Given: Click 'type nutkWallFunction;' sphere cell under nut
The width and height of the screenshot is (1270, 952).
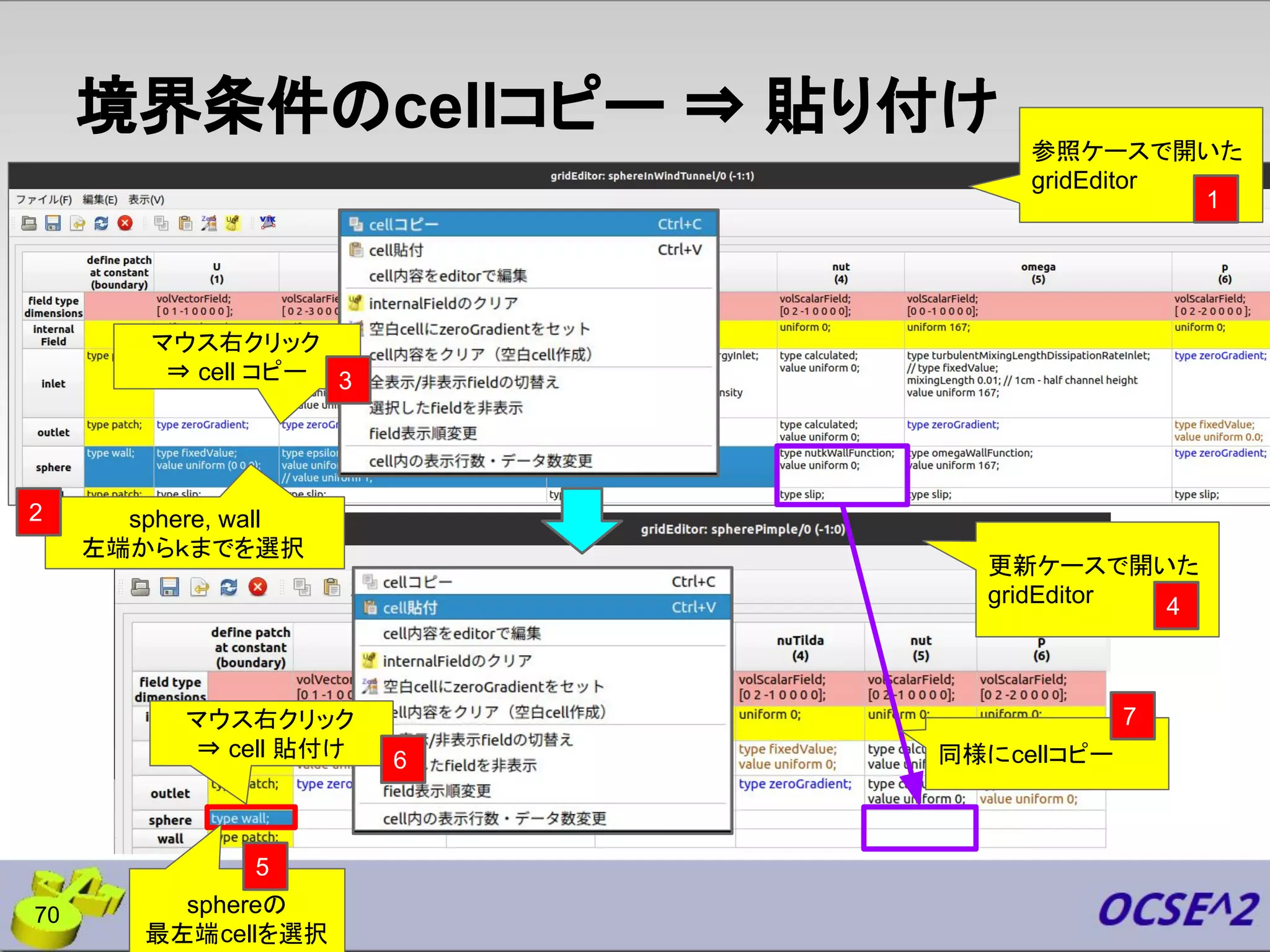Looking at the screenshot, I should tap(840, 467).
